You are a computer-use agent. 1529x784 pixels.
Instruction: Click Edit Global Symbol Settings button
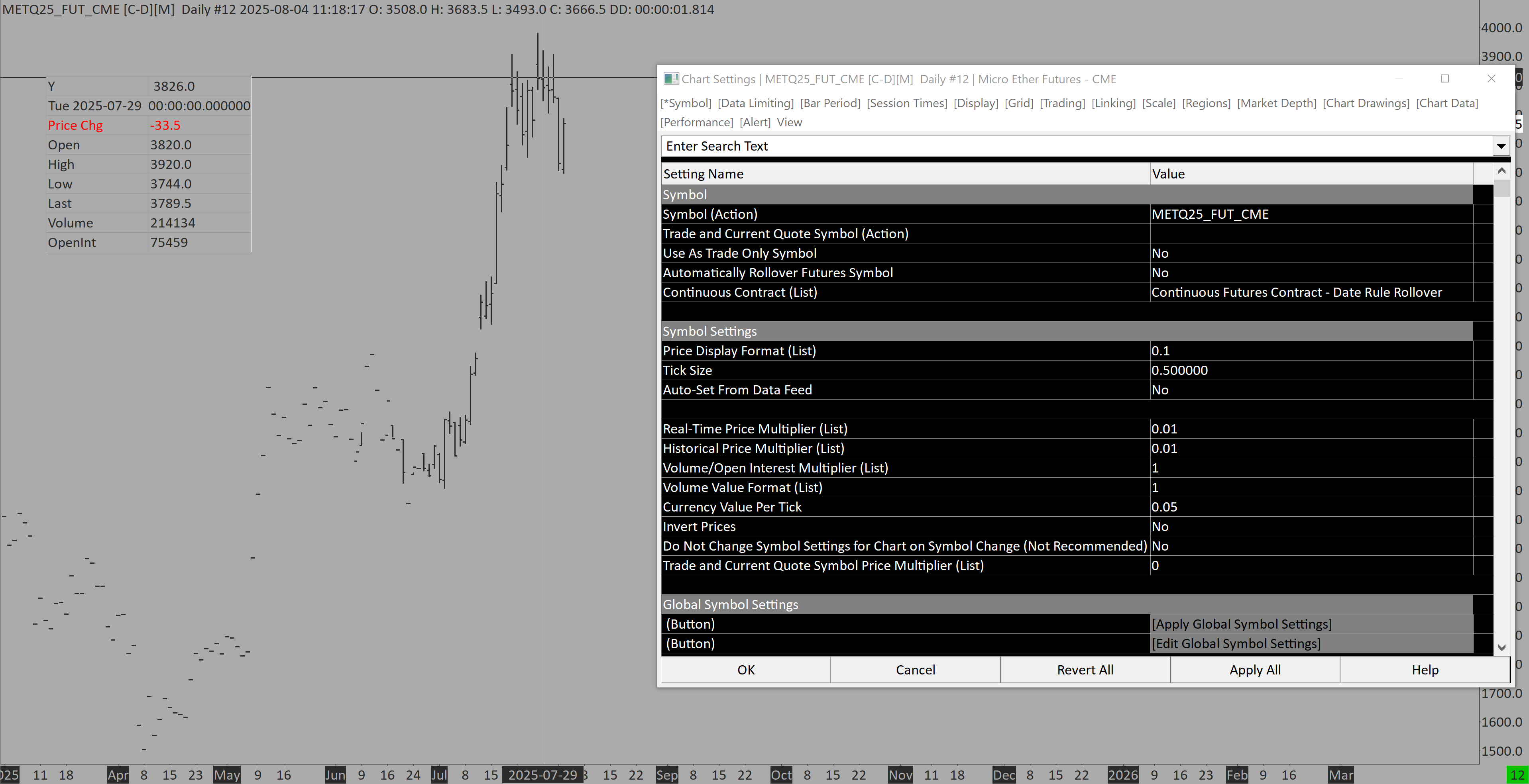pos(1236,643)
